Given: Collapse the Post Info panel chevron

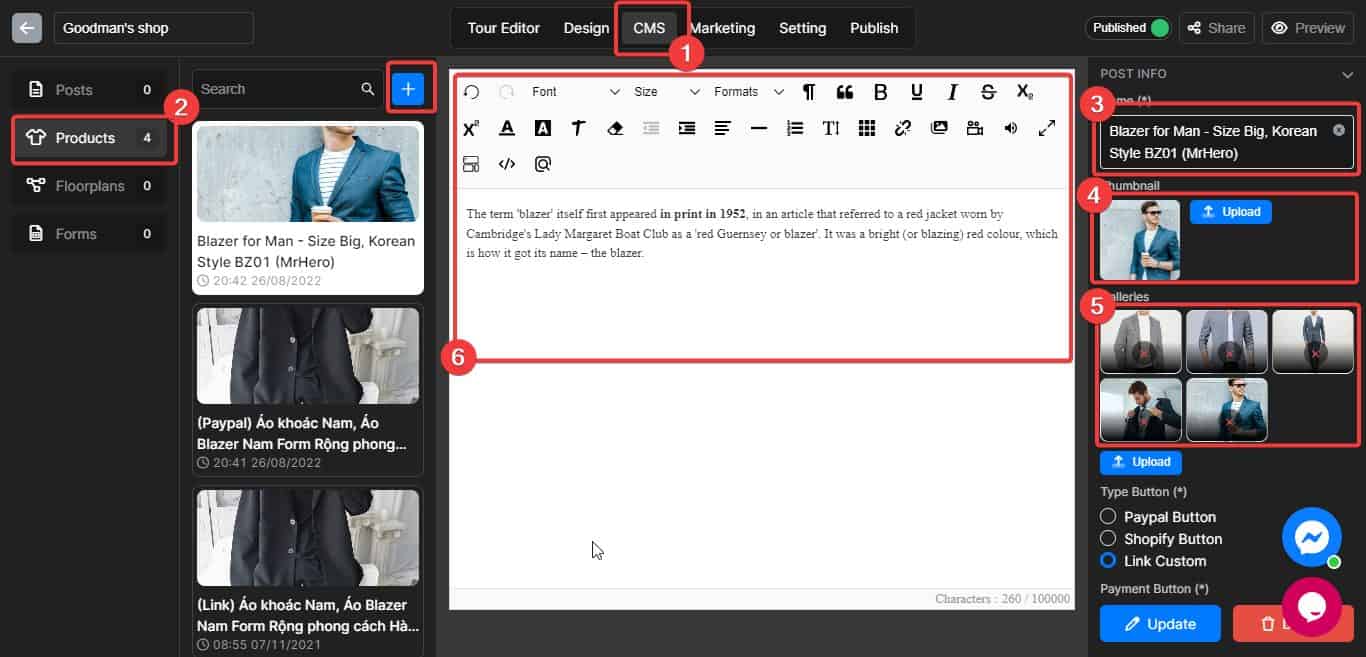Looking at the screenshot, I should (1348, 74).
